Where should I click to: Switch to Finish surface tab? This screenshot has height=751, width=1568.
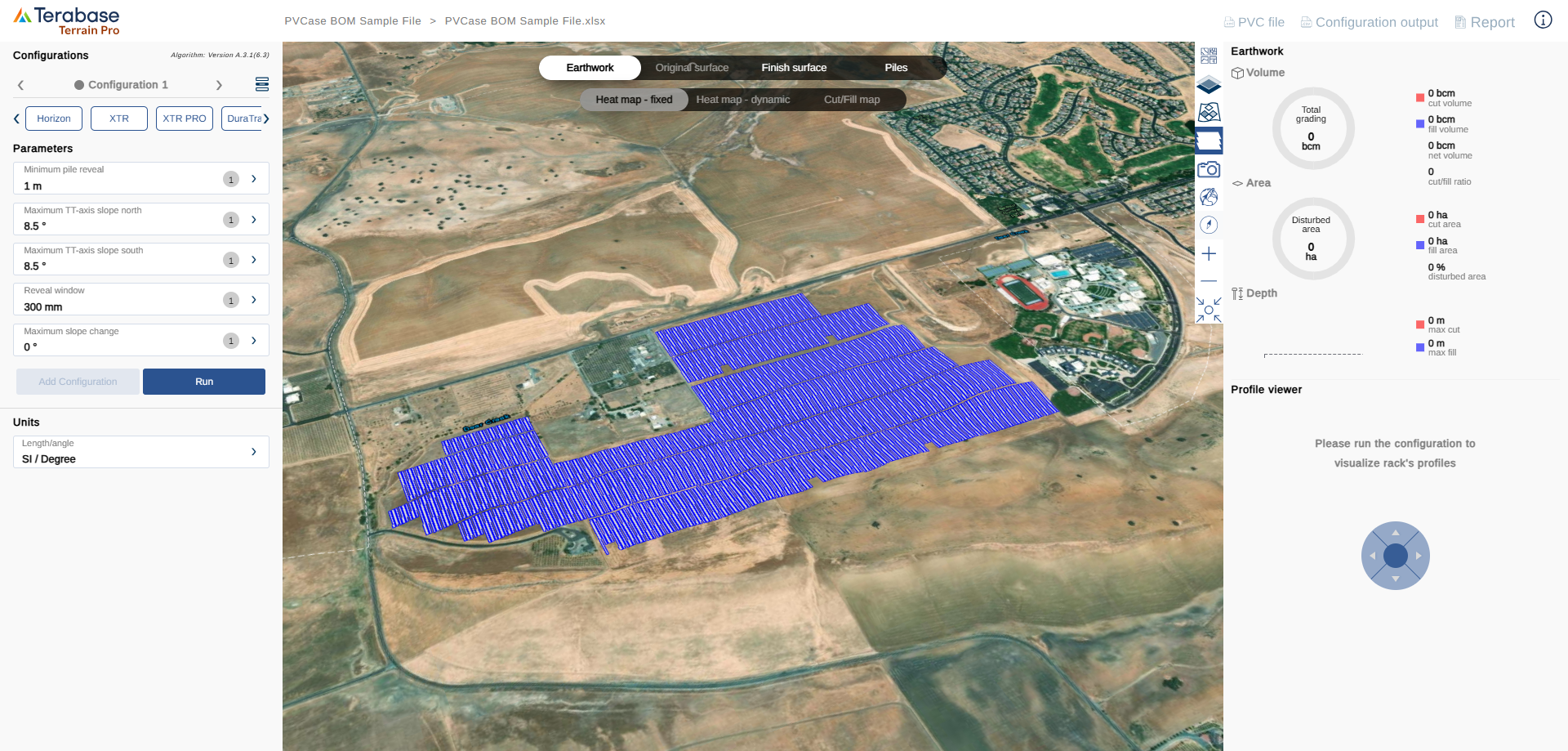[x=794, y=68]
